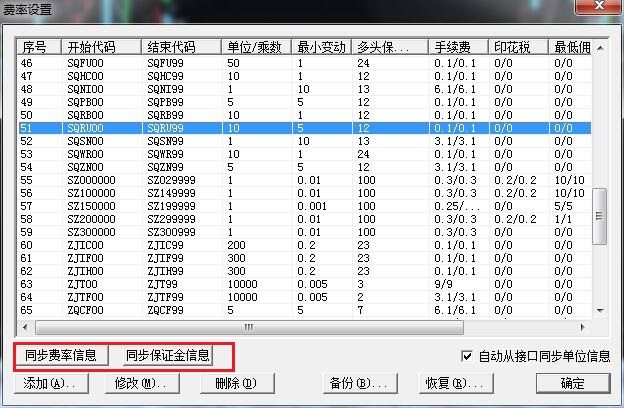Click 5/5 minimum commission cell row 57
Screen dimensions: 624x408
564,206
